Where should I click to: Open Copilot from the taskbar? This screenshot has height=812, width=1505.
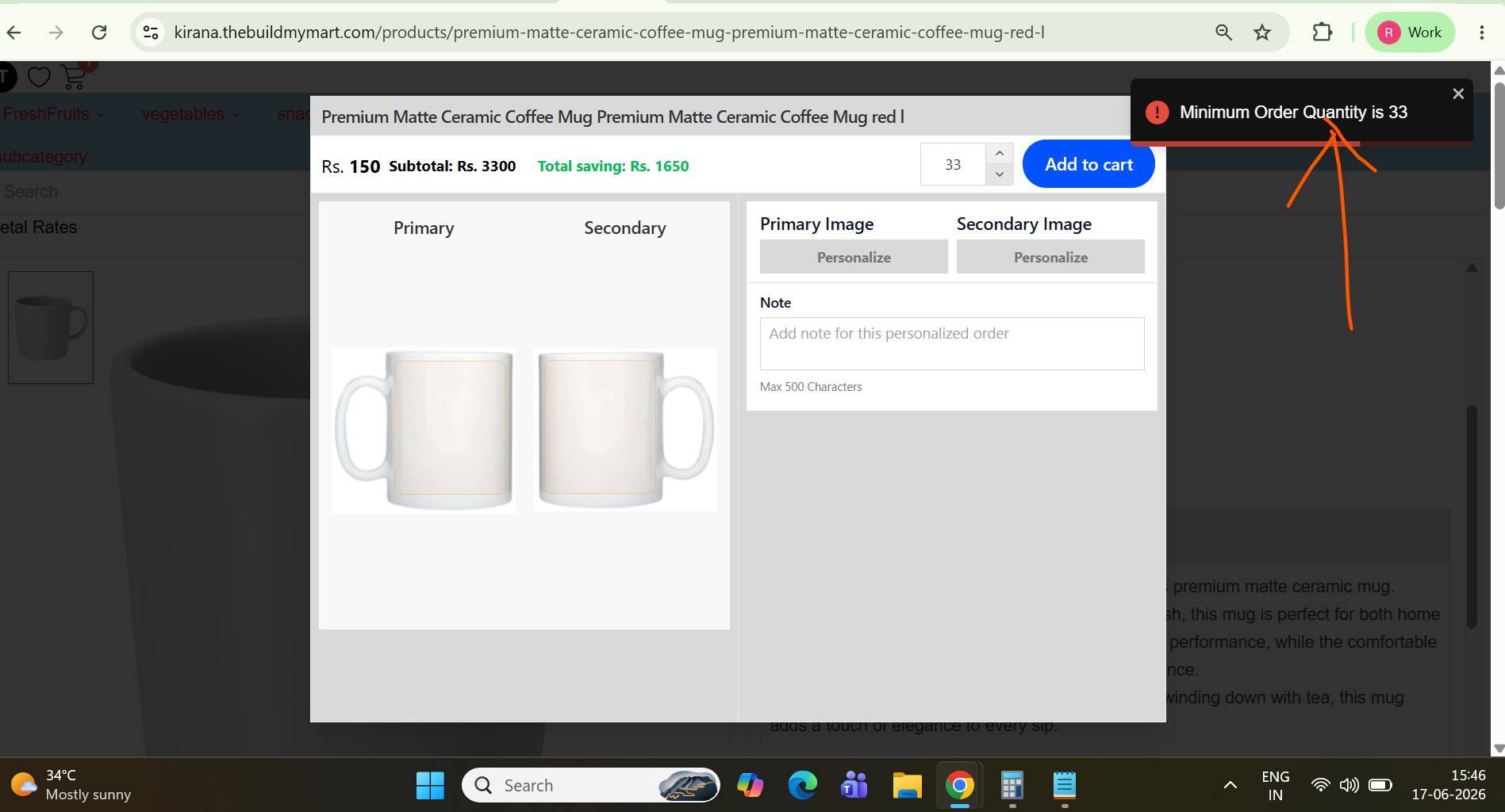click(750, 786)
